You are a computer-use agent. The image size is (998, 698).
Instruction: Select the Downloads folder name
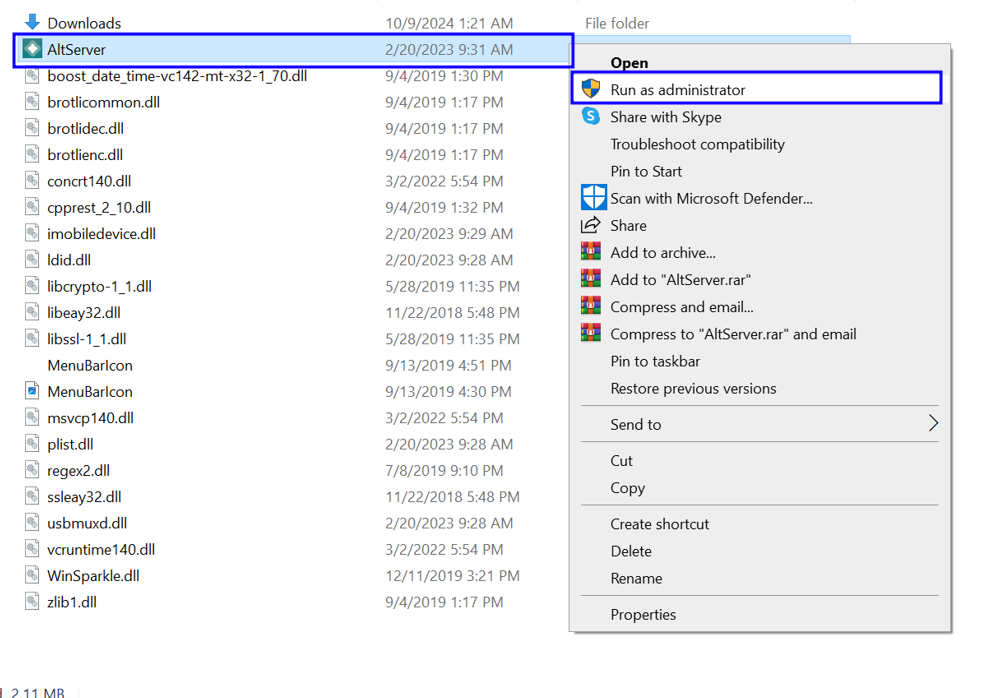(84, 23)
